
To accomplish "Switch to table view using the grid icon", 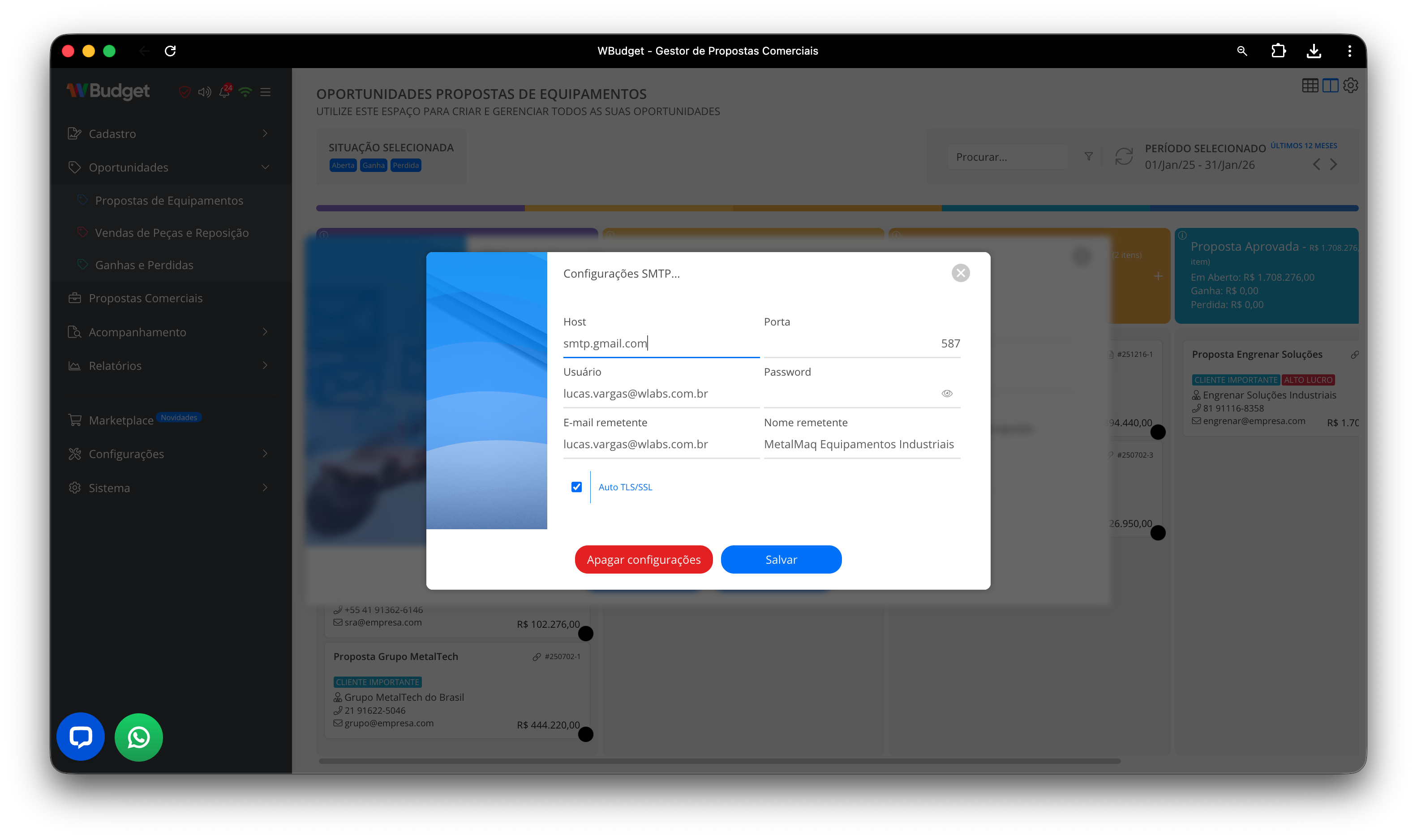I will pyautogui.click(x=1311, y=86).
